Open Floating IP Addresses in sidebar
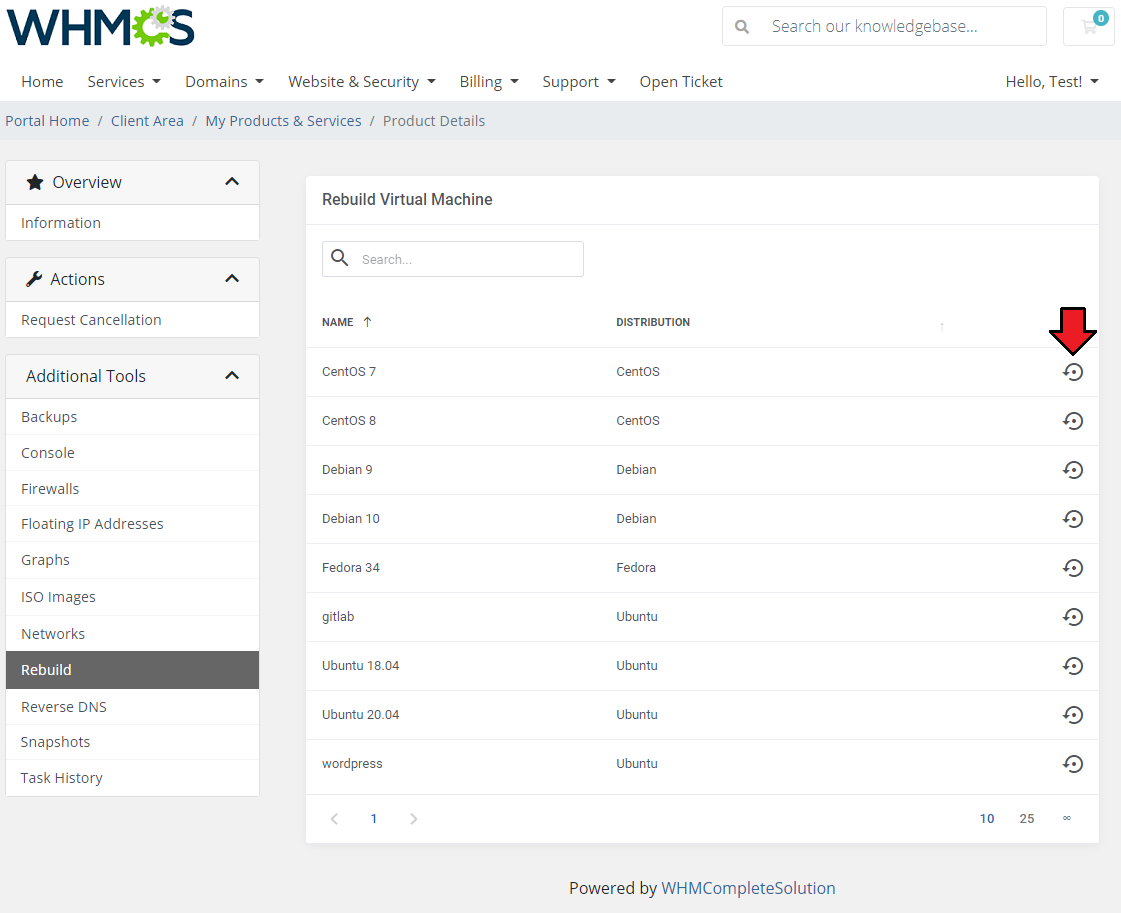 pos(132,524)
